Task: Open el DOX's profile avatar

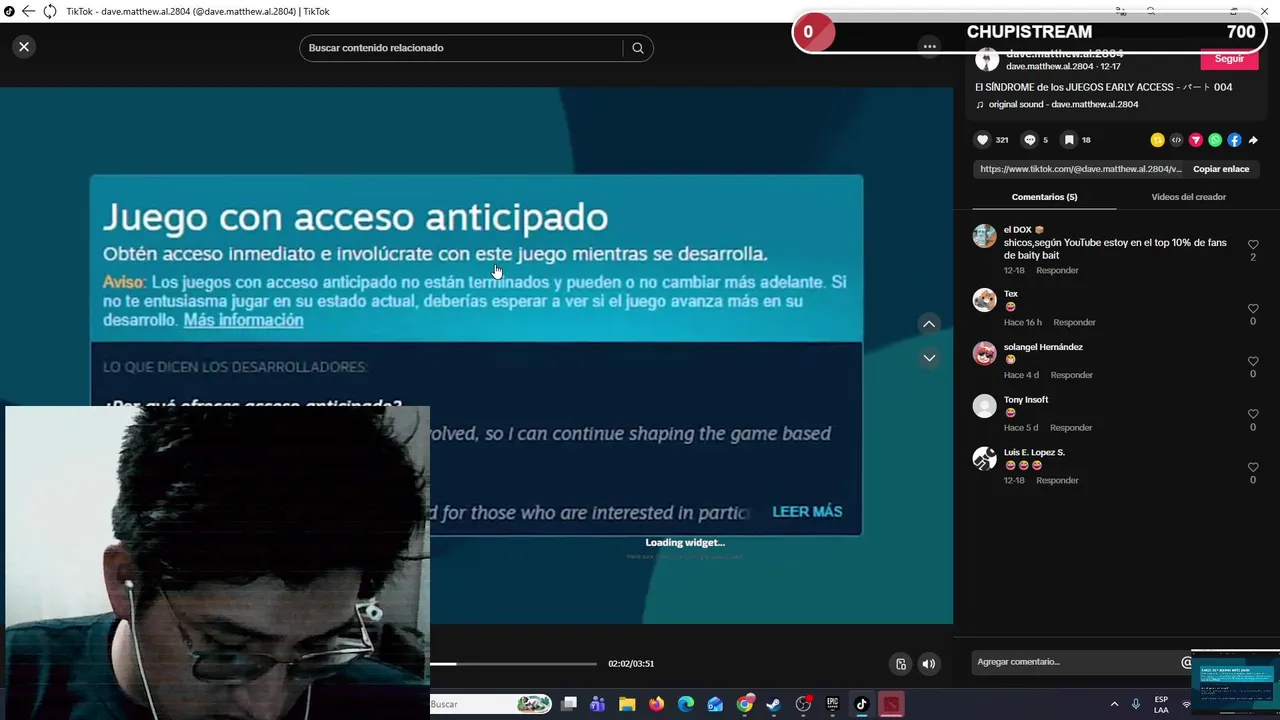Action: [985, 236]
